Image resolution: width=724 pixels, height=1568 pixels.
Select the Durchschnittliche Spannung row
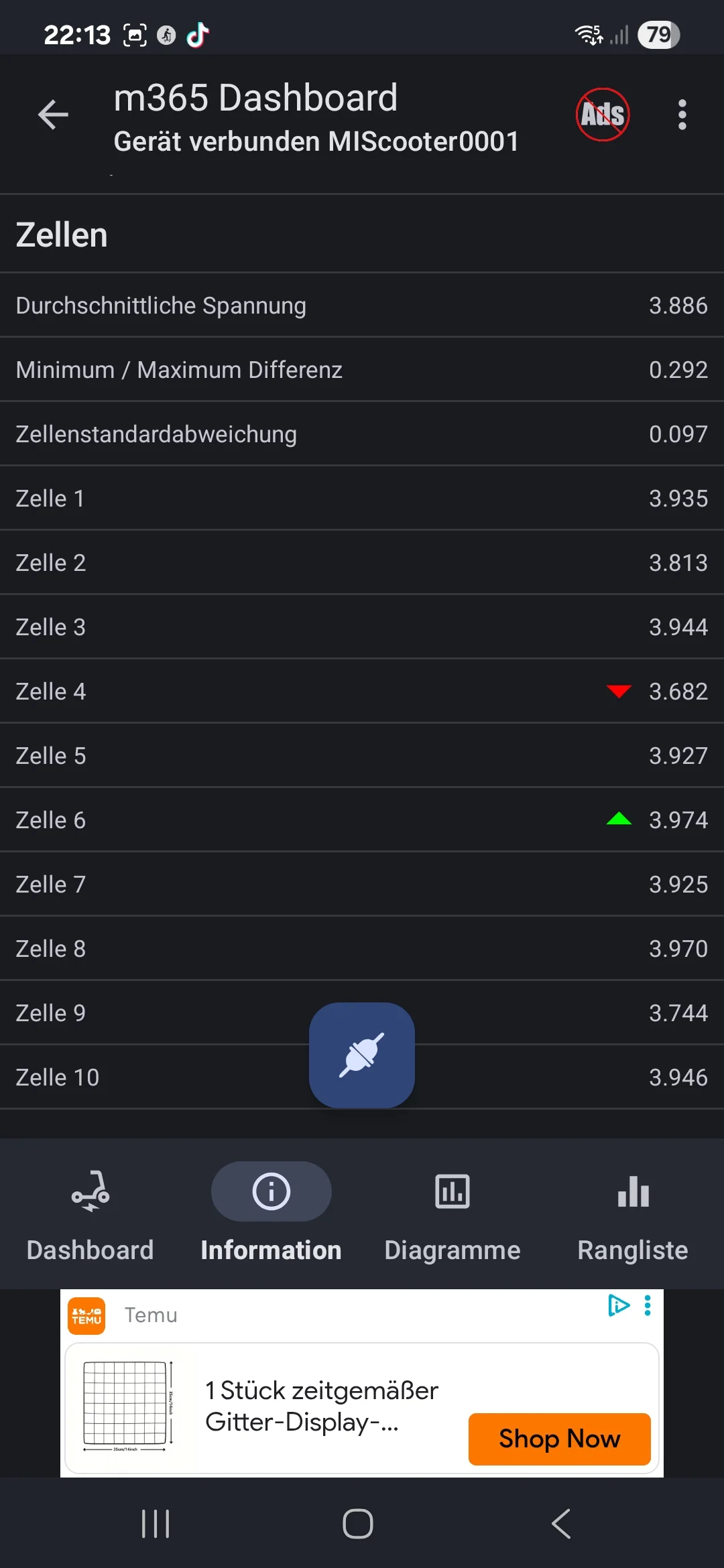[362, 305]
